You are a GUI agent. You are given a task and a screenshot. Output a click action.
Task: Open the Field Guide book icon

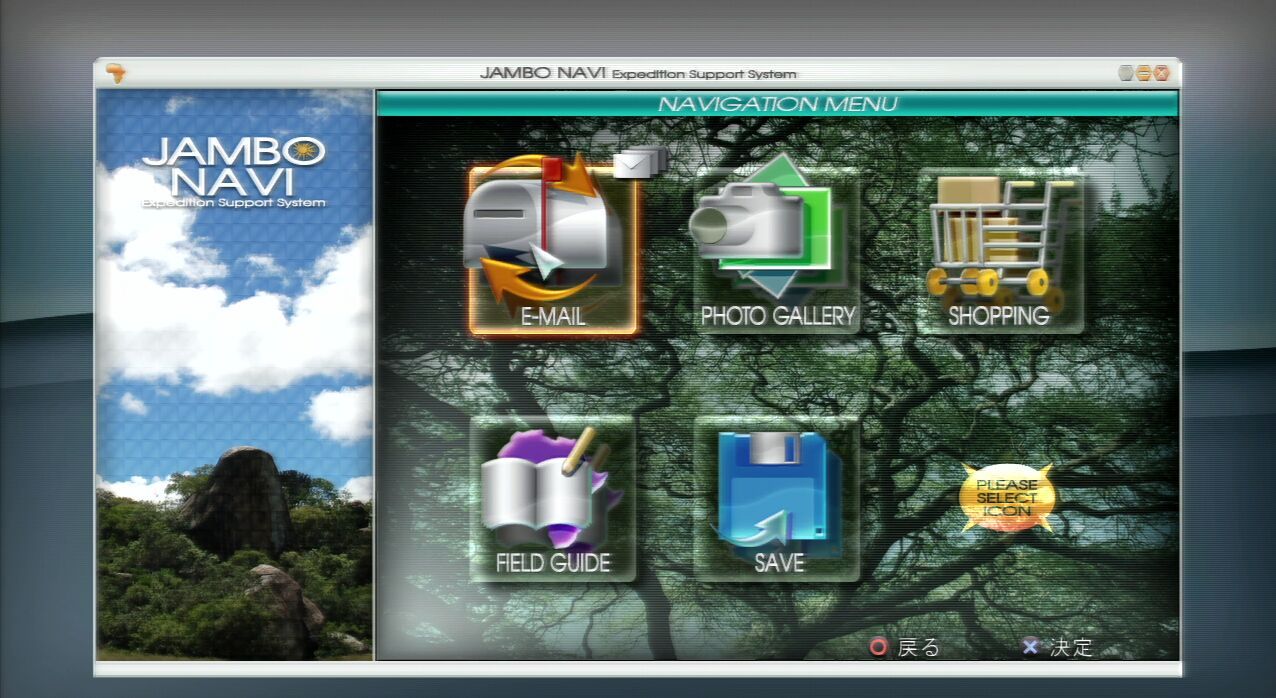point(552,486)
